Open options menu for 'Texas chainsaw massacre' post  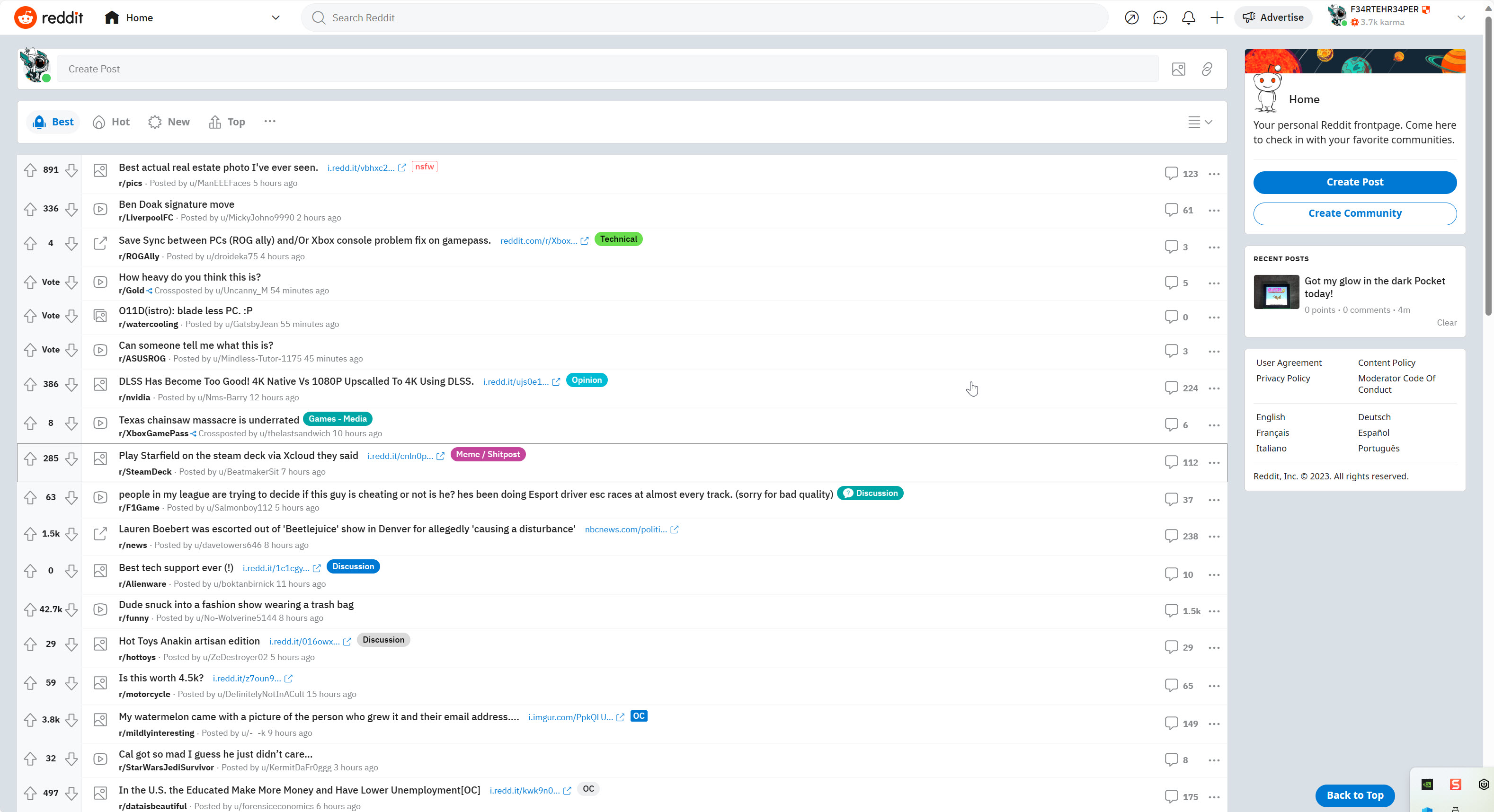[1214, 425]
